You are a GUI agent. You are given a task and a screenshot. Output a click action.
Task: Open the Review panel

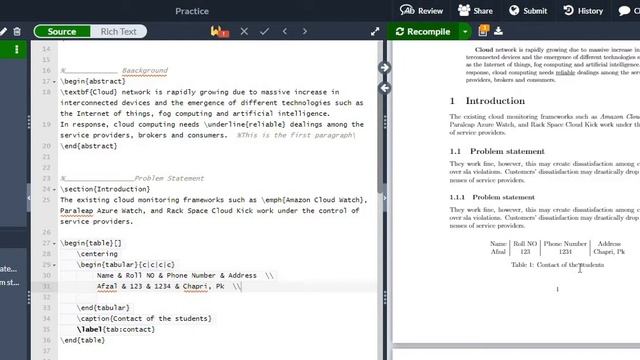click(421, 11)
